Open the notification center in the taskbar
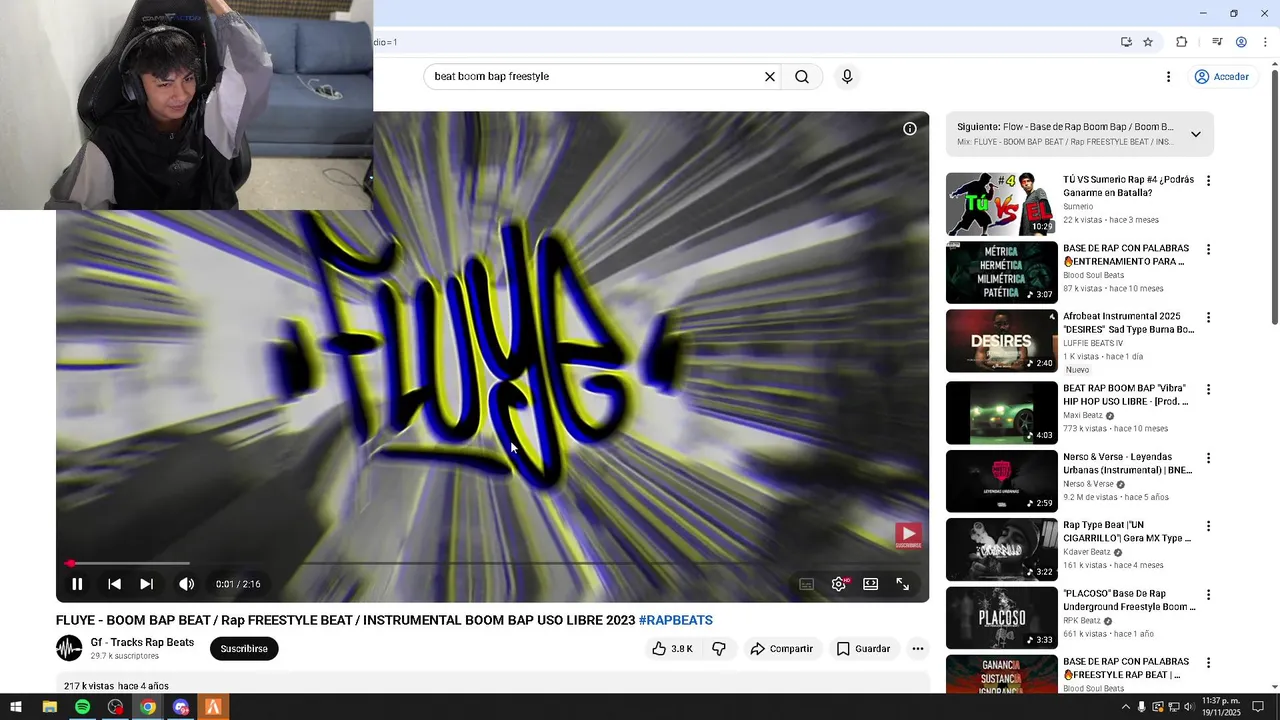The width and height of the screenshot is (1280, 720). coord(1259,707)
